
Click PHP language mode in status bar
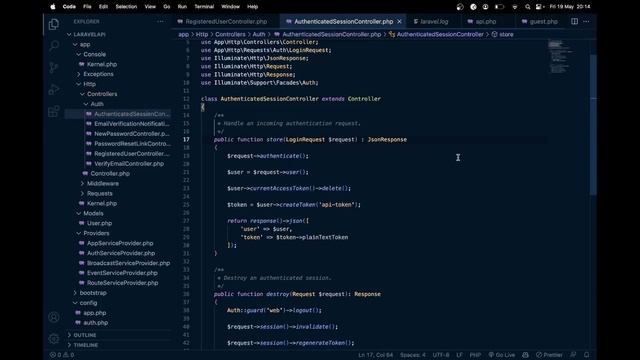pos(475,355)
